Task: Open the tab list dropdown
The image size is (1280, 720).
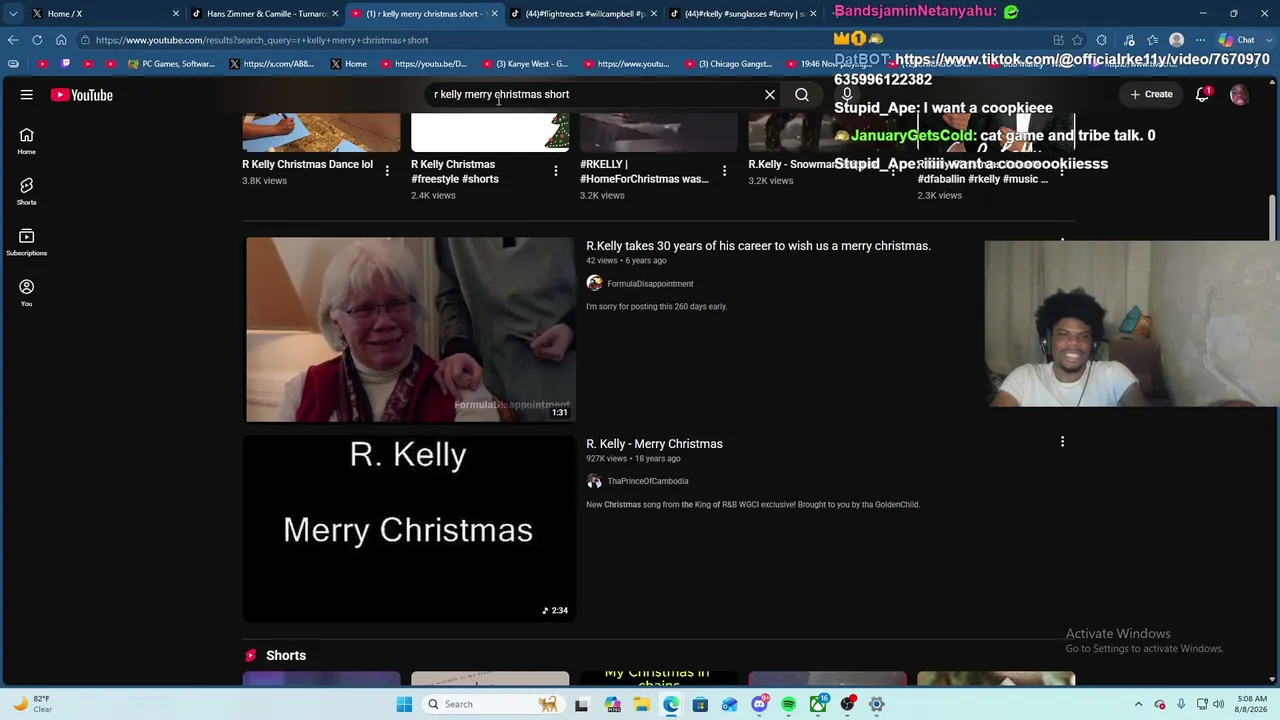Action: 13,13
